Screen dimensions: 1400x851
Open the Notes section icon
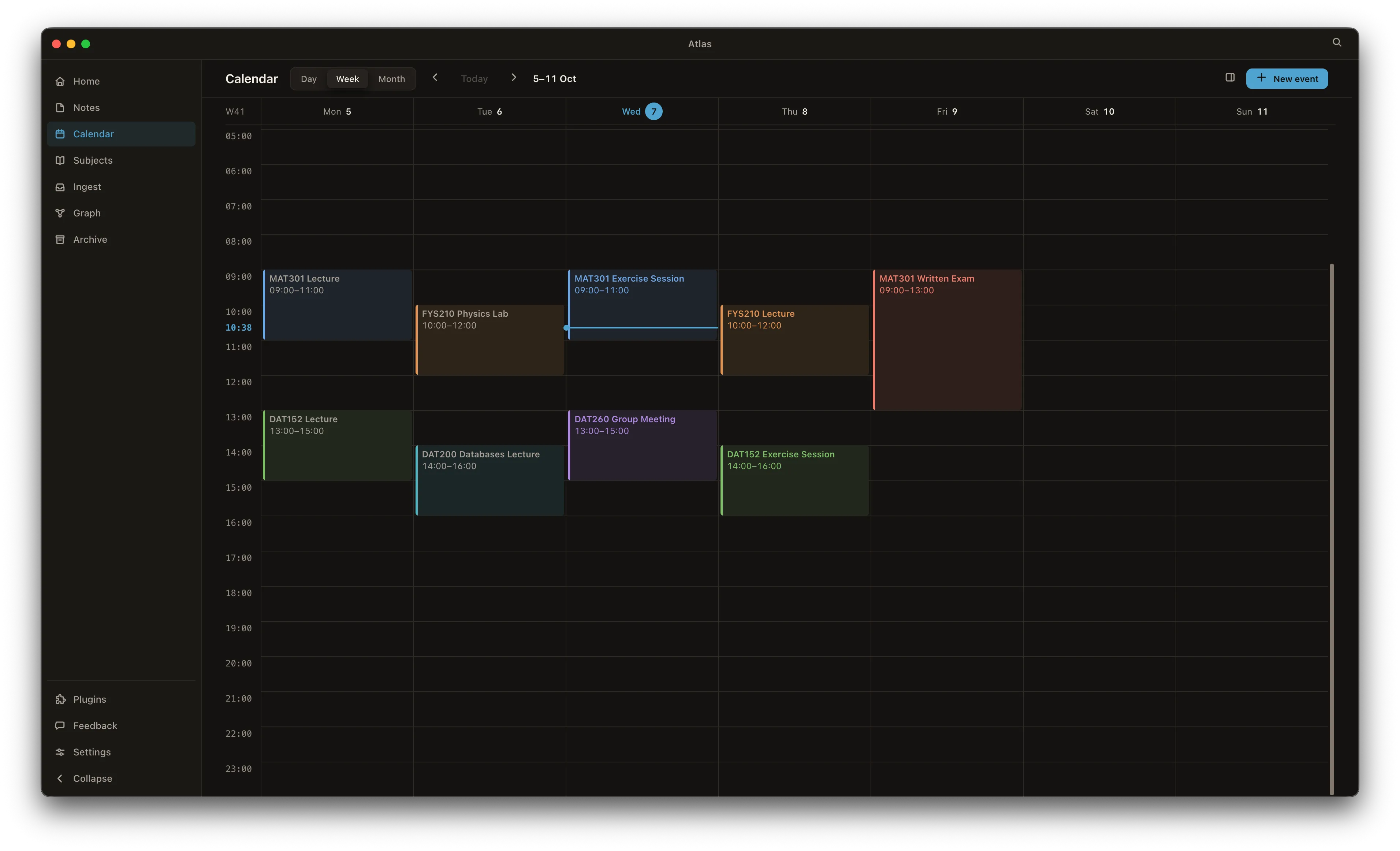click(x=60, y=107)
